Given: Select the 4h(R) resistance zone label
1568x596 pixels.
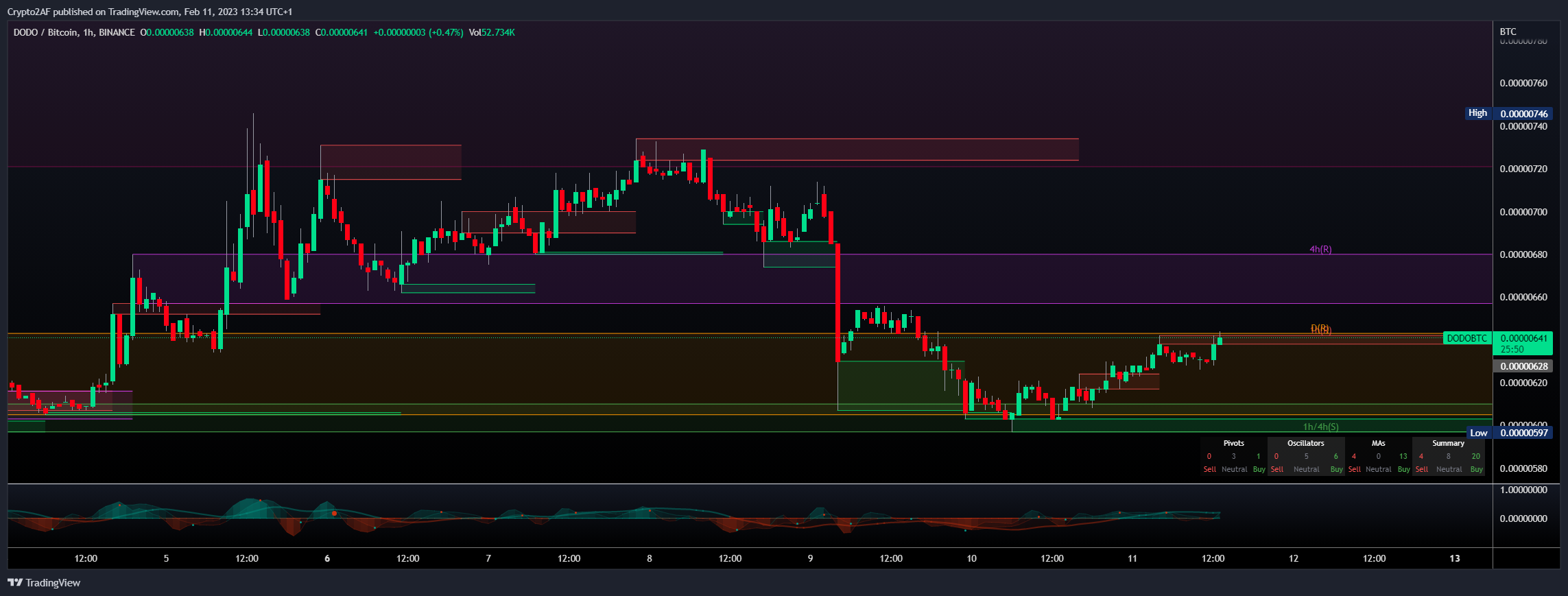Looking at the screenshot, I should 1320,249.
